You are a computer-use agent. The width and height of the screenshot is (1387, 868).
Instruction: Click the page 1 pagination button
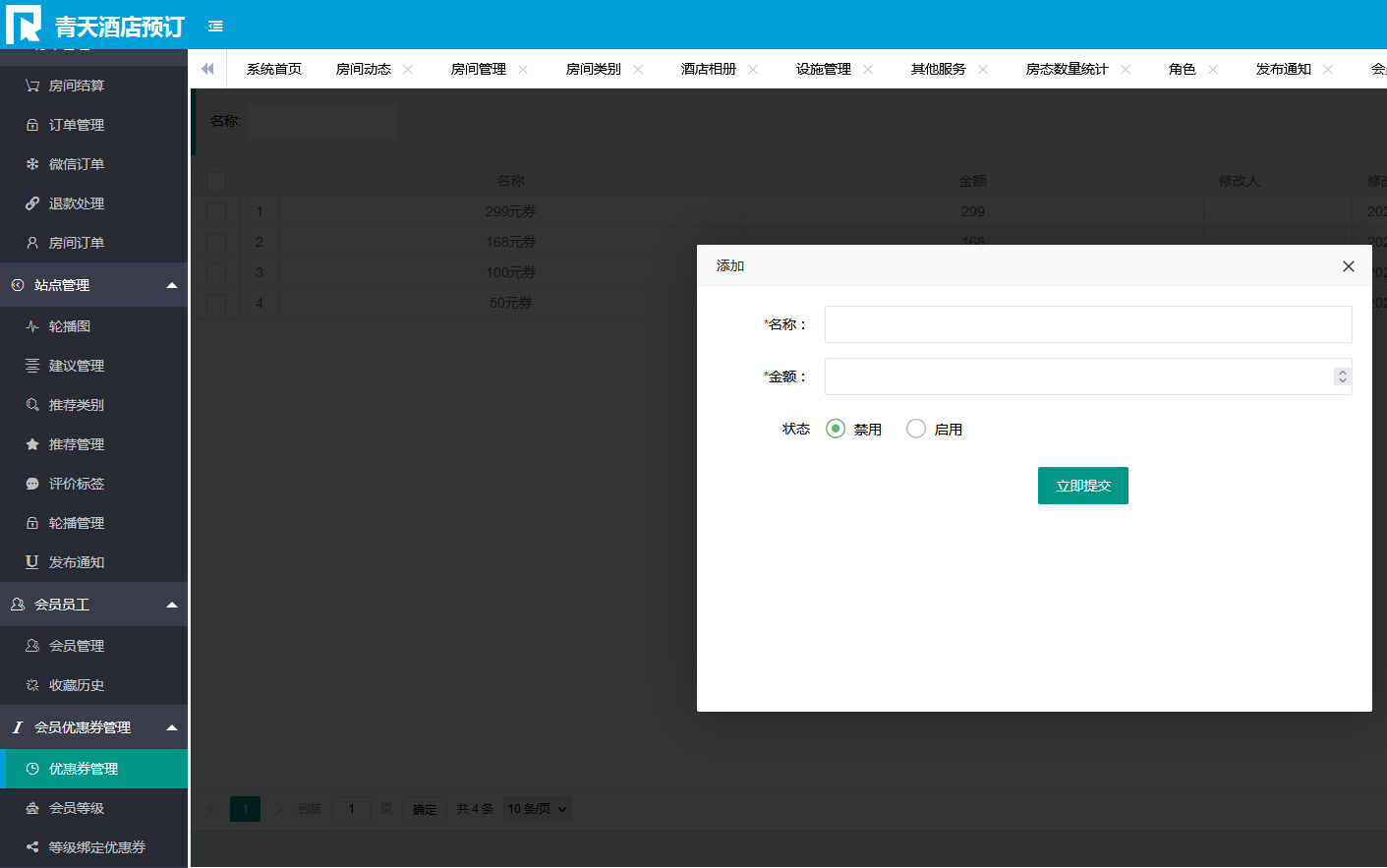(x=246, y=809)
